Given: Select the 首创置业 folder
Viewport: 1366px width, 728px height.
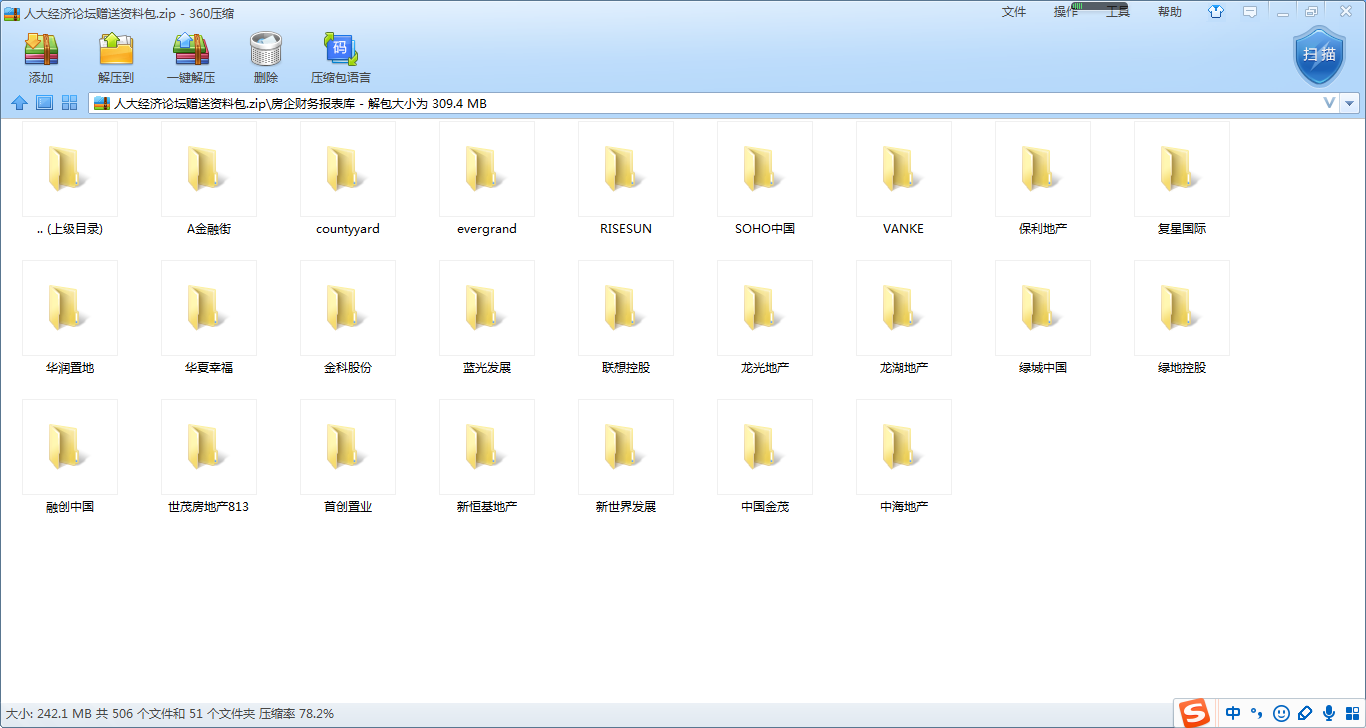Looking at the screenshot, I should click(347, 457).
